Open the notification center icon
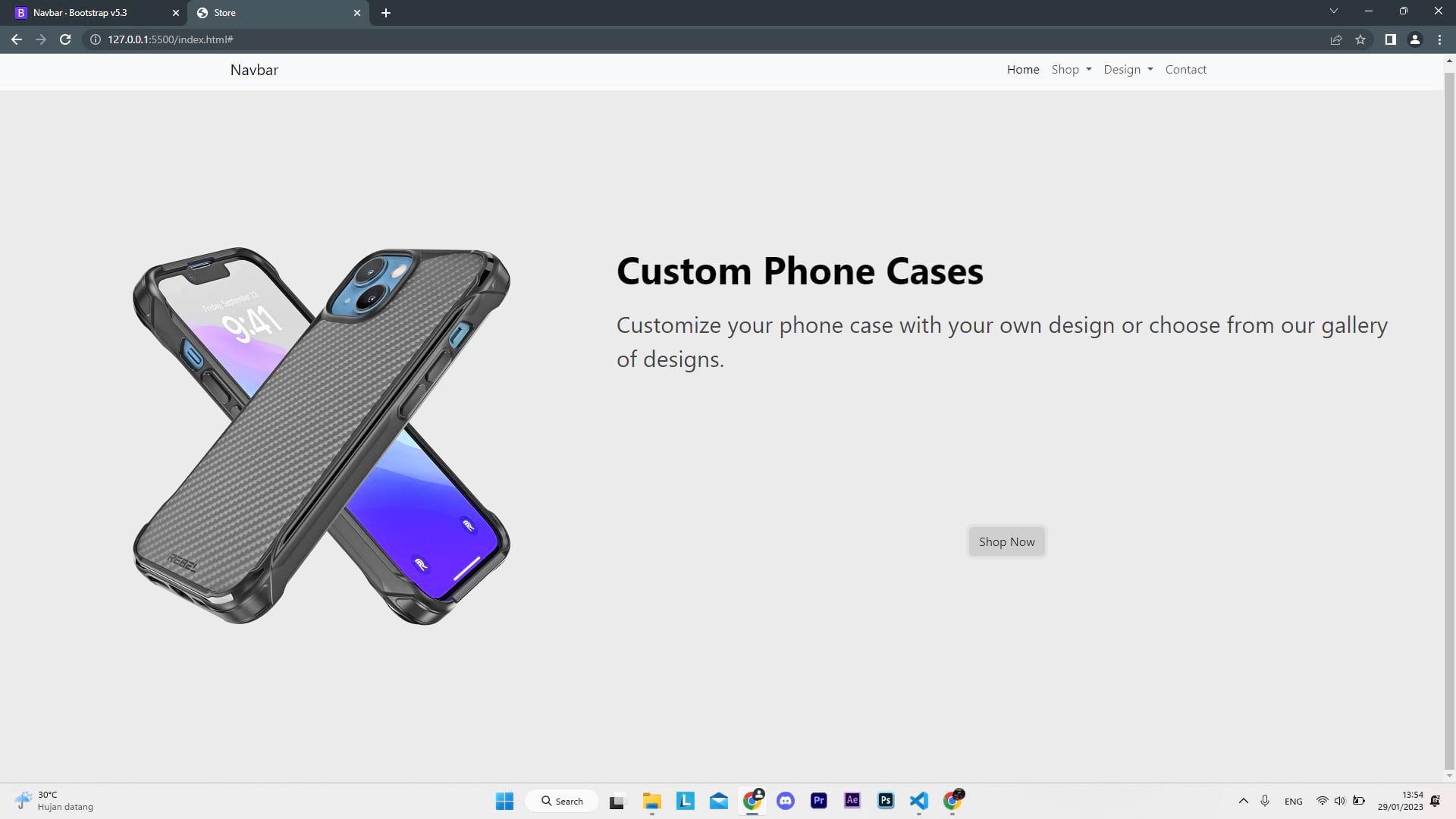The width and height of the screenshot is (1456, 819). tap(1436, 801)
